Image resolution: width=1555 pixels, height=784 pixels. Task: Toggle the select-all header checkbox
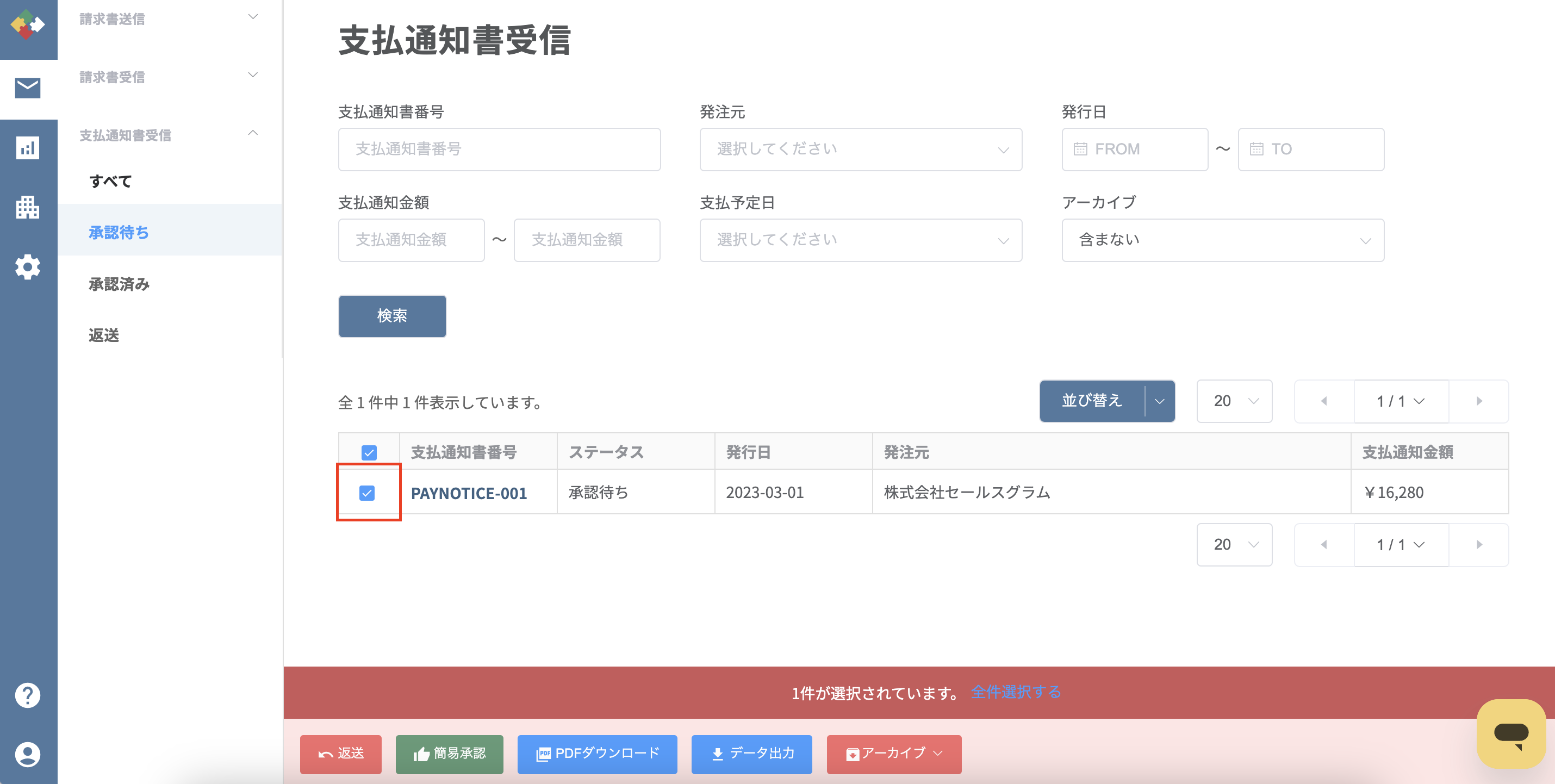click(369, 453)
